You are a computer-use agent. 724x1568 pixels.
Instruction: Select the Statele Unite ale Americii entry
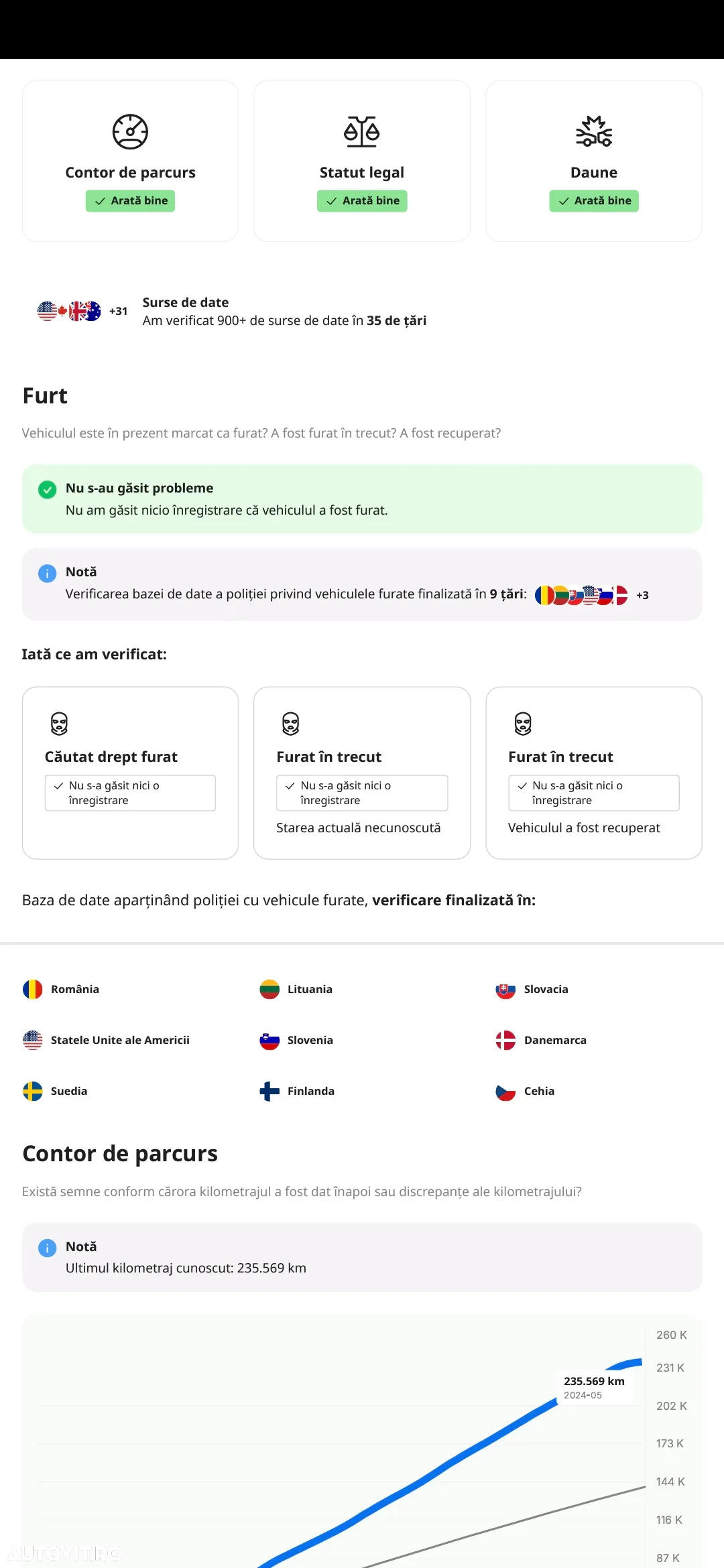click(x=106, y=1040)
